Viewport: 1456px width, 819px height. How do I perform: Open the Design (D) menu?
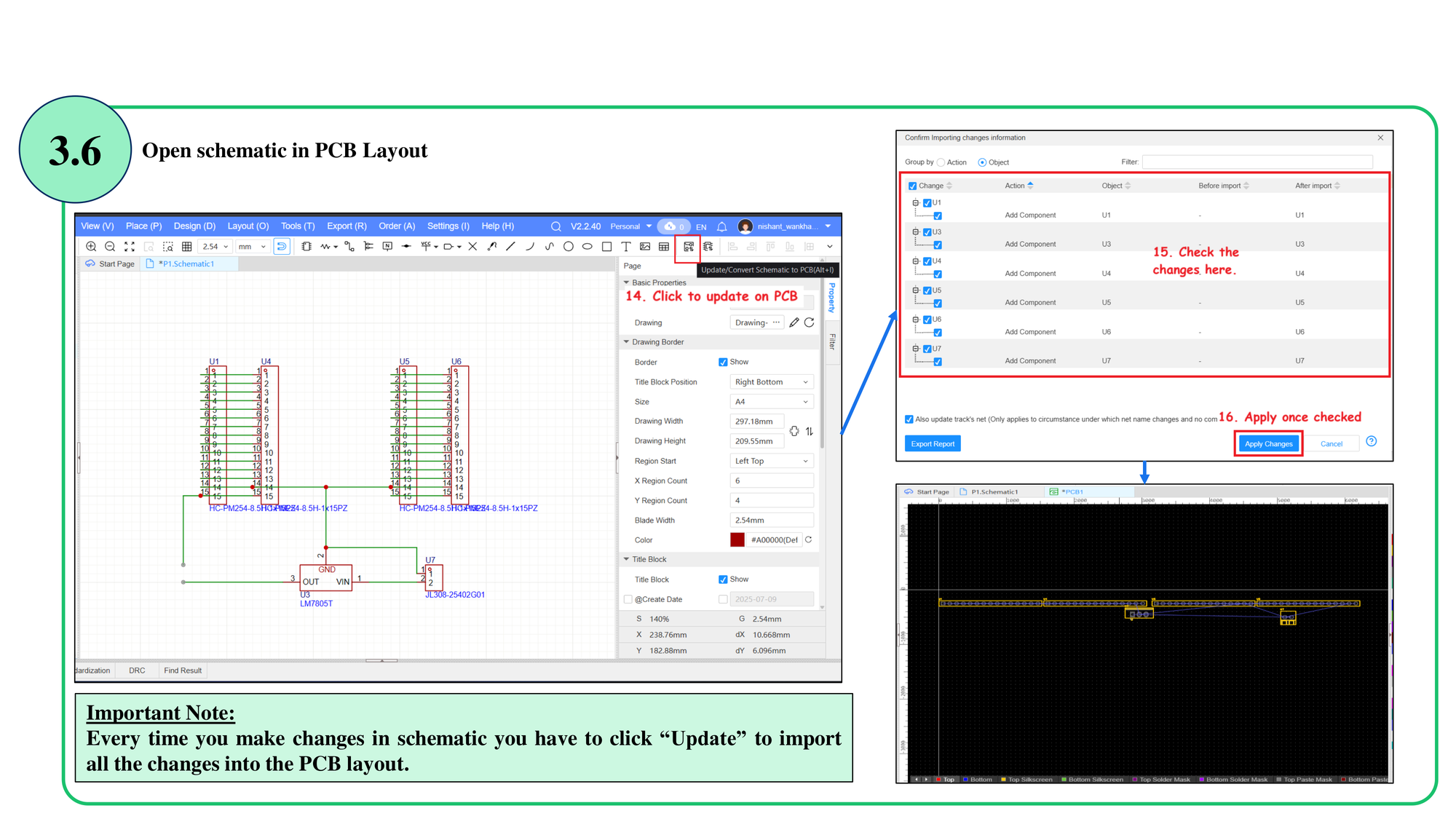194,226
